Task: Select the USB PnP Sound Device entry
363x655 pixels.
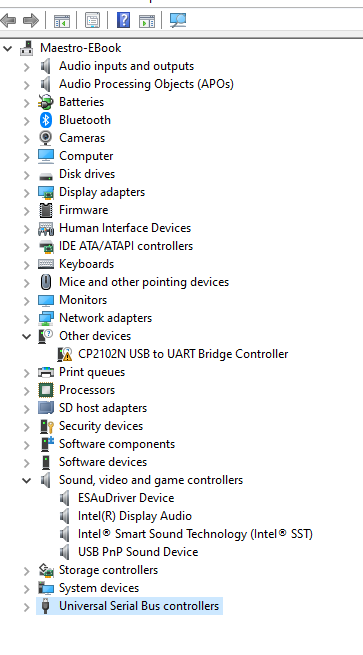Action: [138, 552]
